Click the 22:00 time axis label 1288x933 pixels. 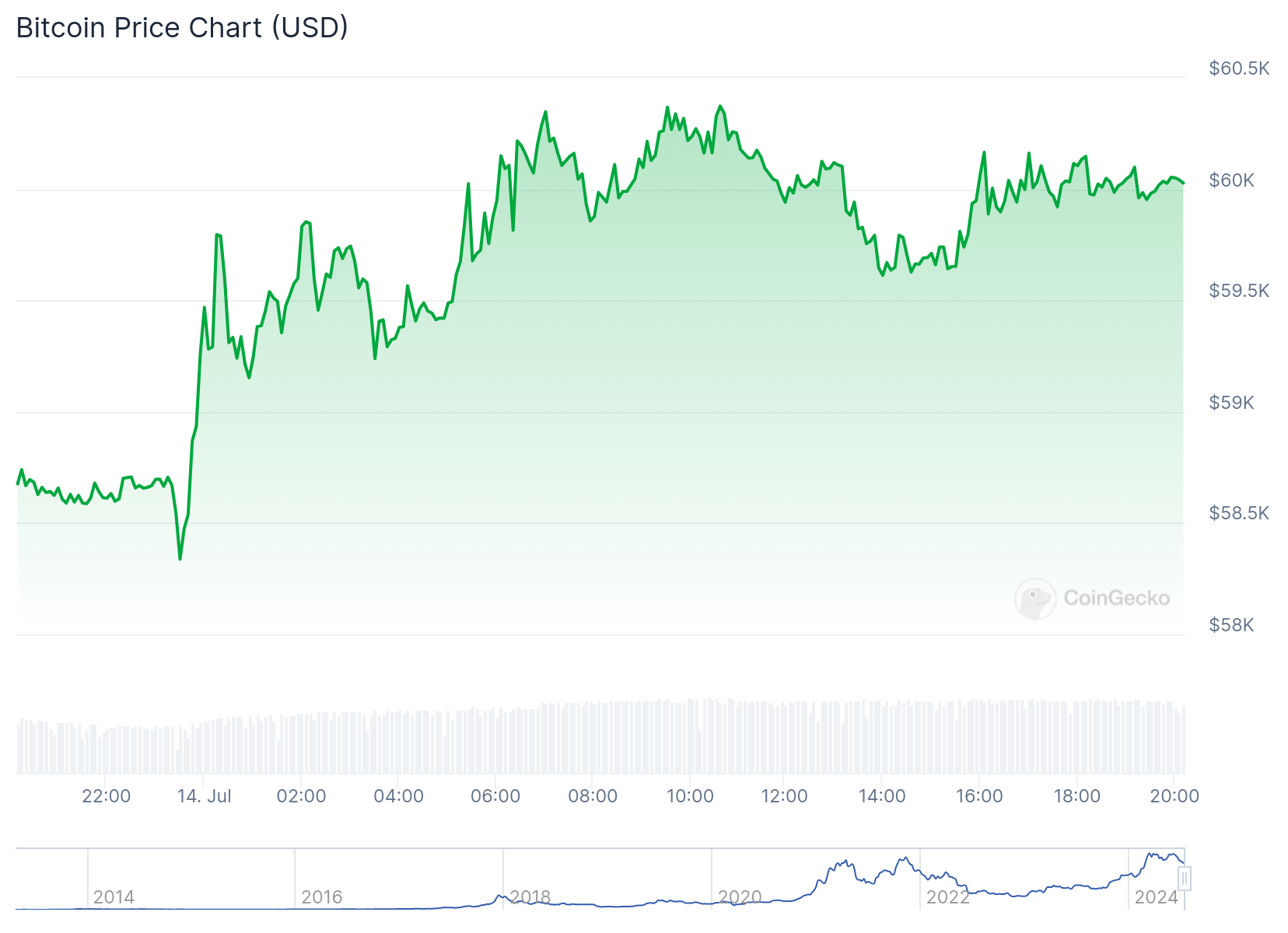point(107,796)
